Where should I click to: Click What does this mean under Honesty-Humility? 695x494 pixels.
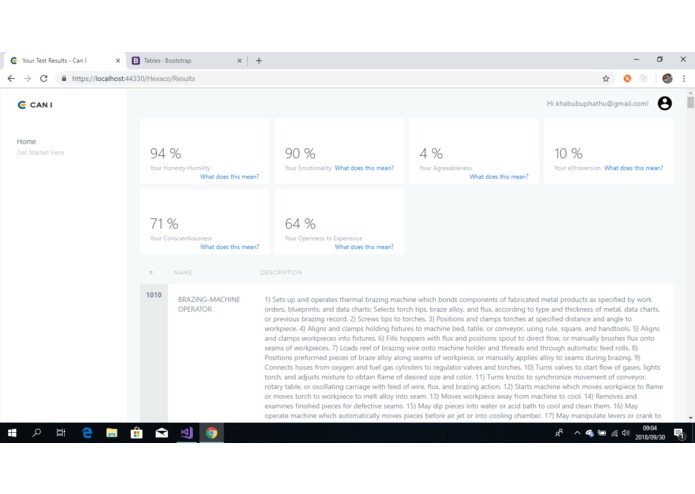pos(229,176)
